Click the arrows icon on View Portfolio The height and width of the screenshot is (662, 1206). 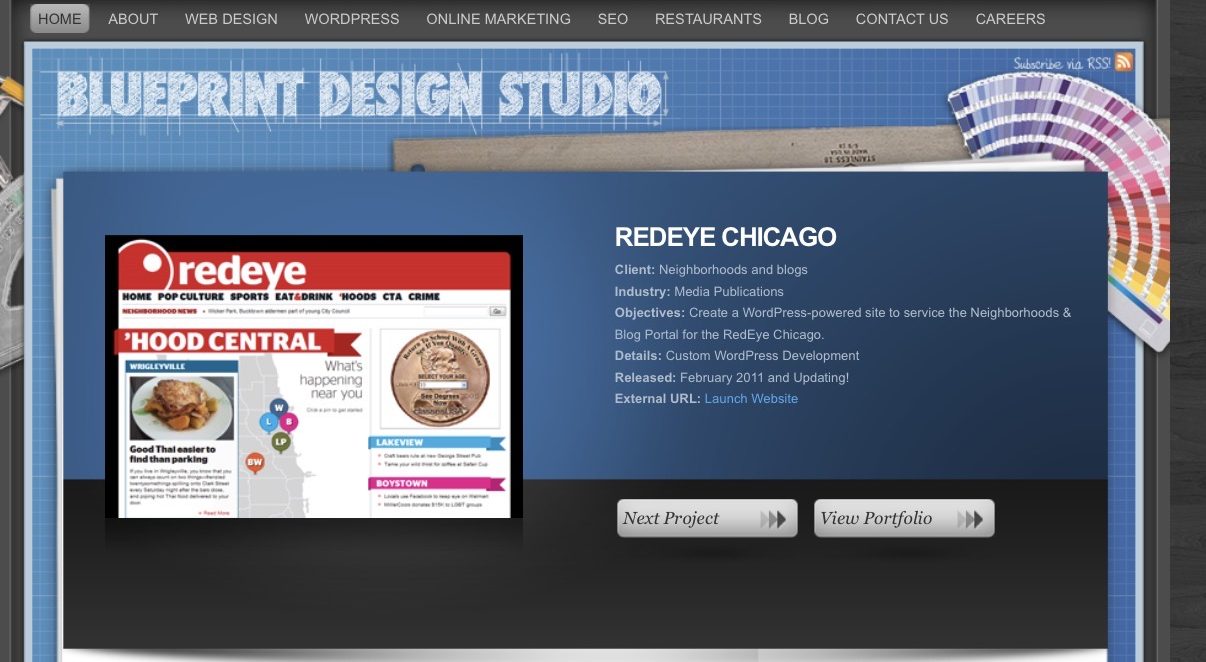point(970,519)
